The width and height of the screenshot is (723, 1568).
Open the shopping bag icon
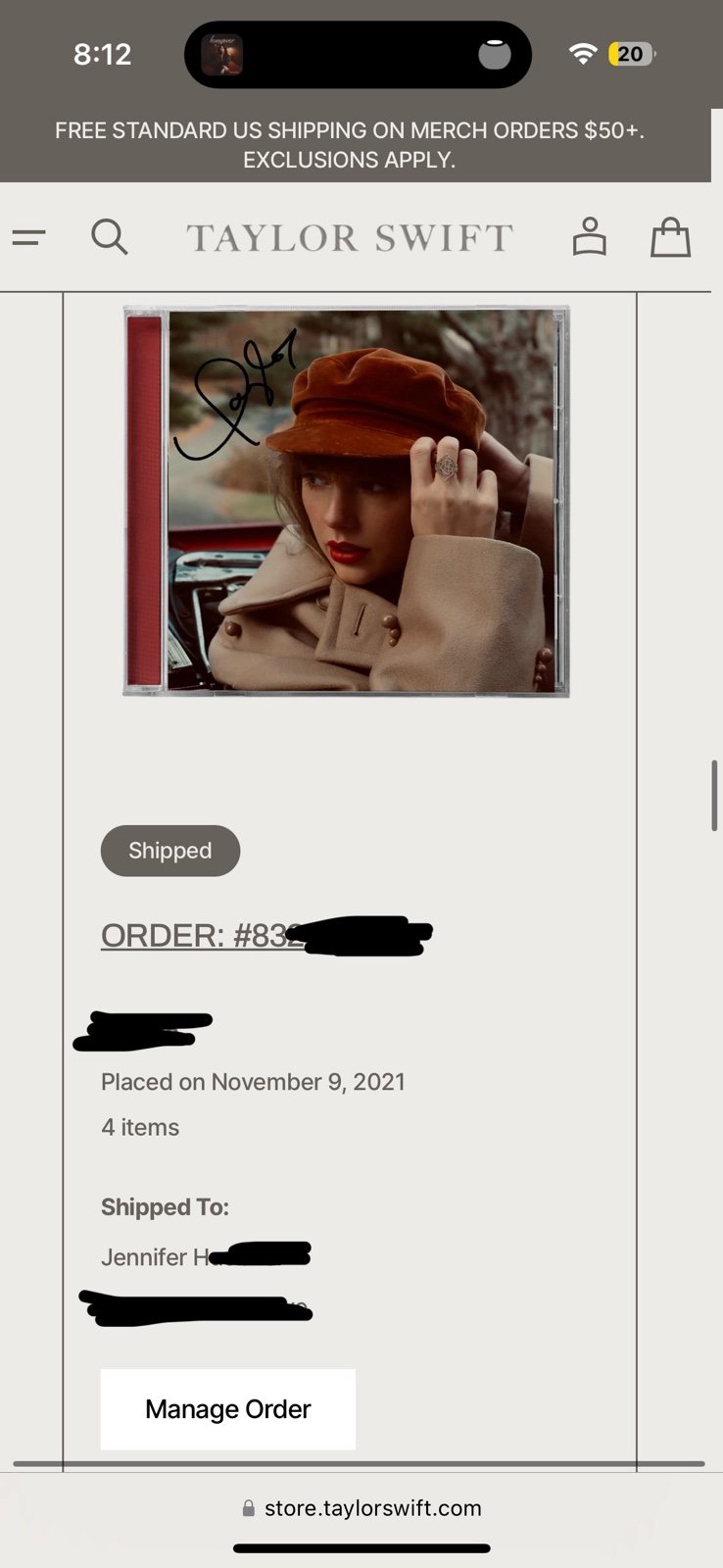click(x=671, y=237)
